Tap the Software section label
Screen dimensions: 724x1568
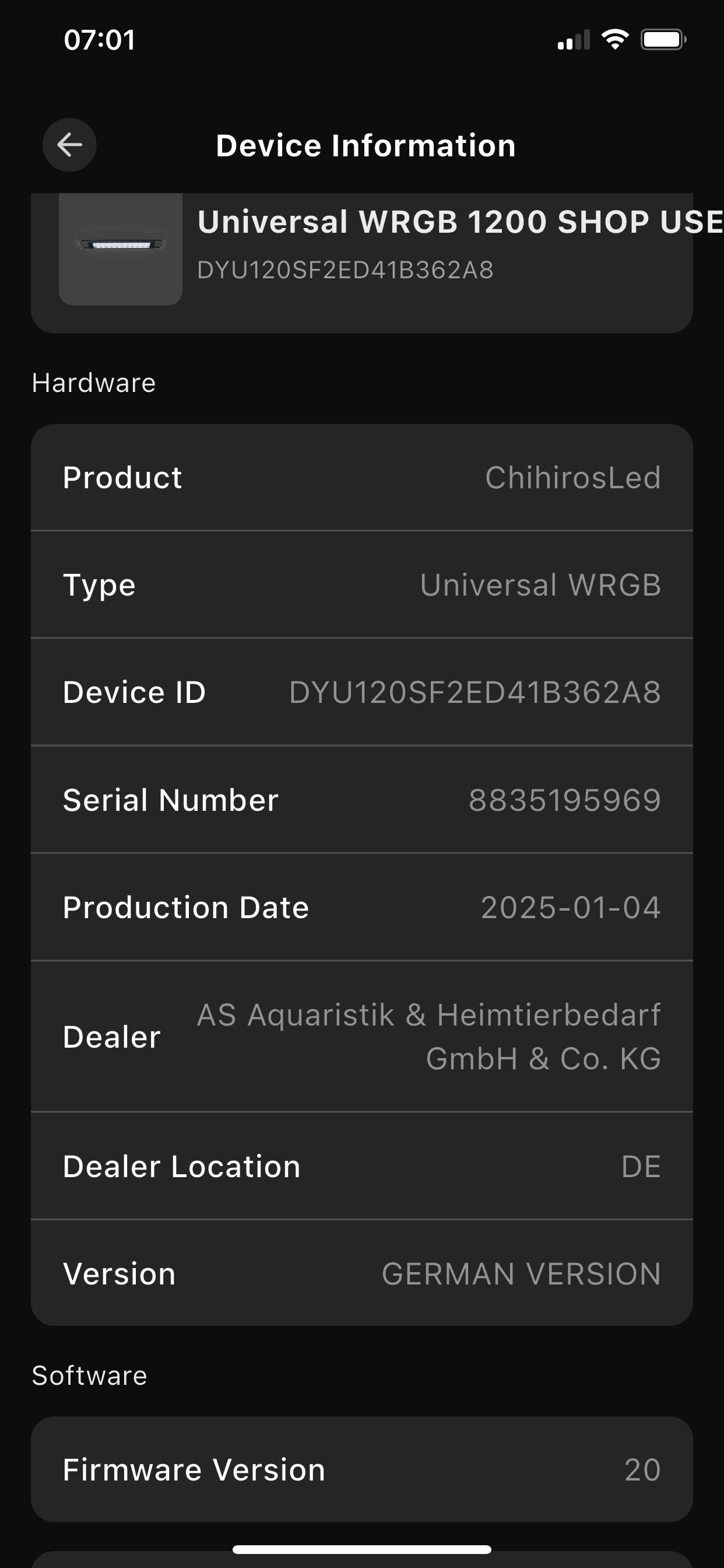(x=89, y=1375)
